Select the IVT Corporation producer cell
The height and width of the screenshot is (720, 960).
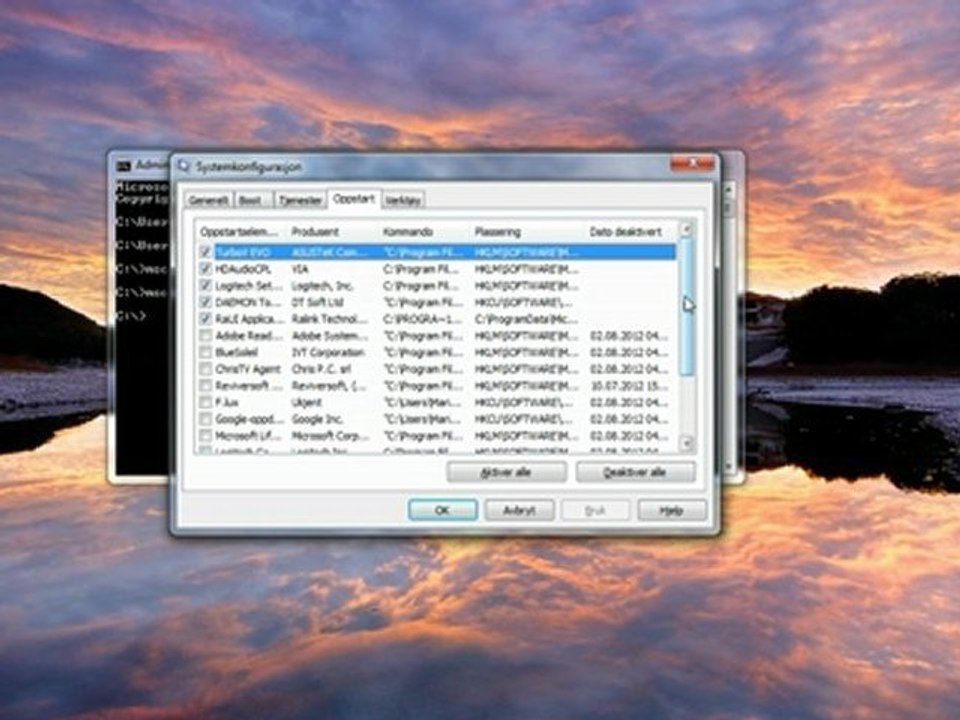[x=328, y=352]
